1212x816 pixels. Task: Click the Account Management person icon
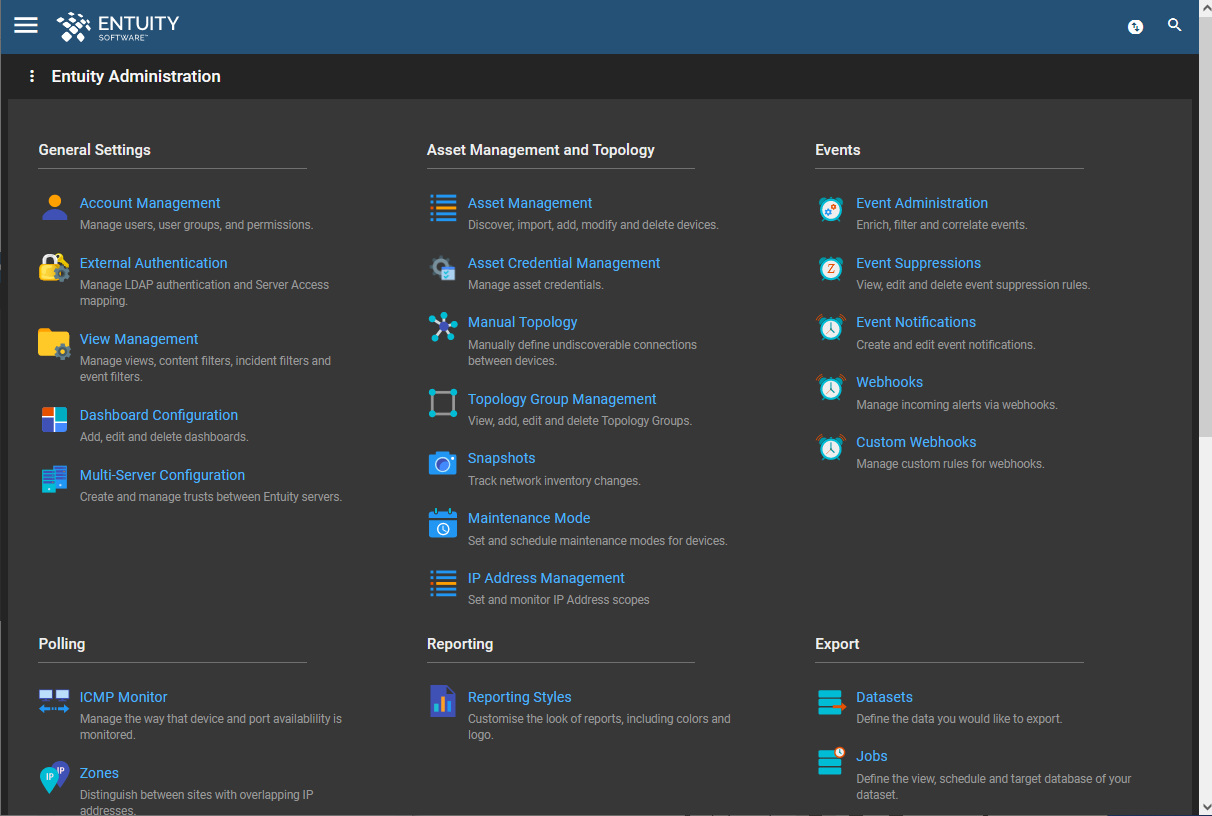[x=54, y=207]
